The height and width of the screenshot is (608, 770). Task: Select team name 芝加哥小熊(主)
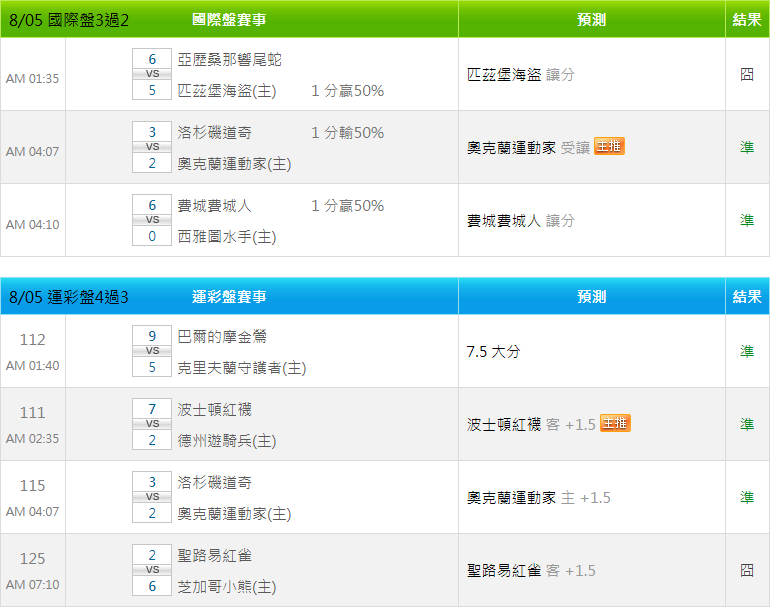tap(227, 587)
